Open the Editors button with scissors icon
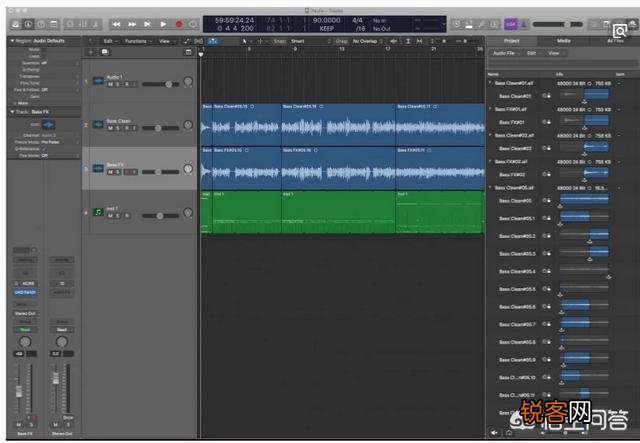This screenshot has width=640, height=443. [96, 24]
